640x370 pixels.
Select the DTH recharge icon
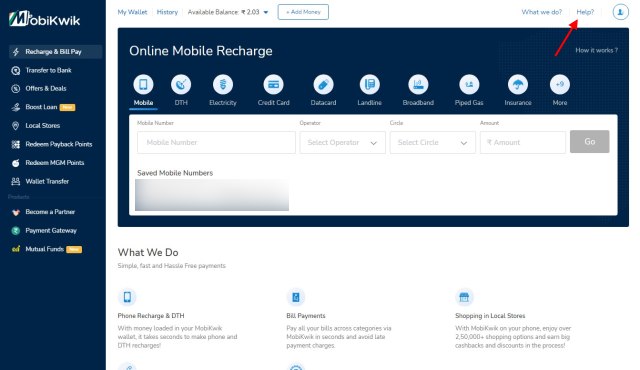(181, 84)
